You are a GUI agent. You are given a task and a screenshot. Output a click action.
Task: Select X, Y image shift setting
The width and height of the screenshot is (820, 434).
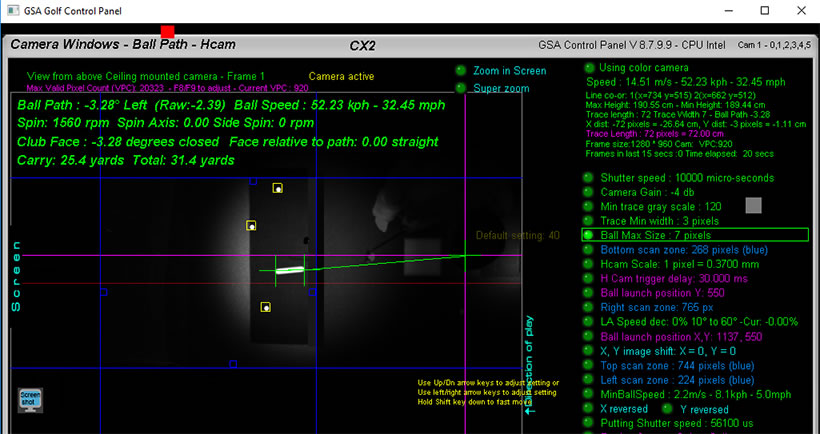tap(589, 351)
